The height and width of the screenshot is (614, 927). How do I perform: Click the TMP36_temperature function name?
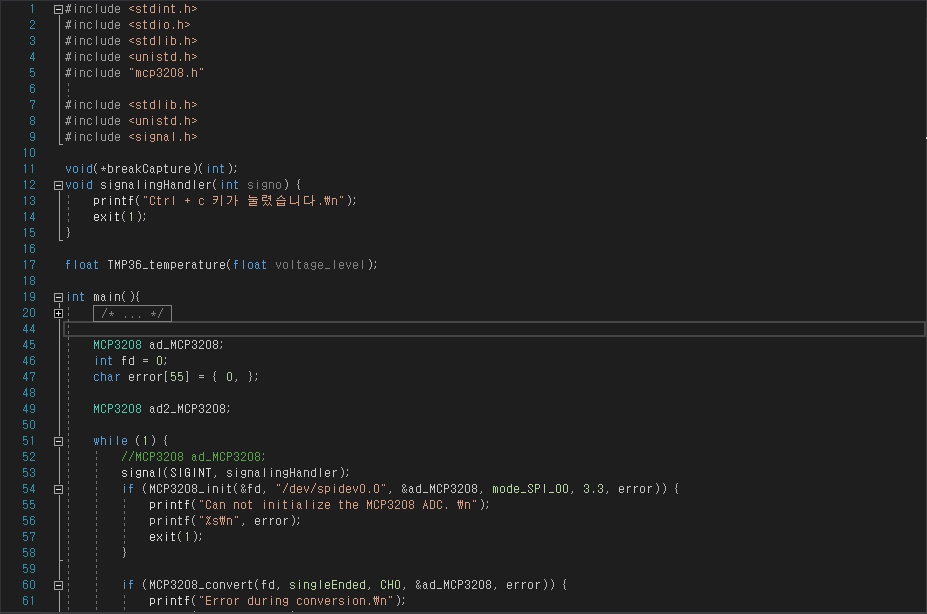coord(166,265)
